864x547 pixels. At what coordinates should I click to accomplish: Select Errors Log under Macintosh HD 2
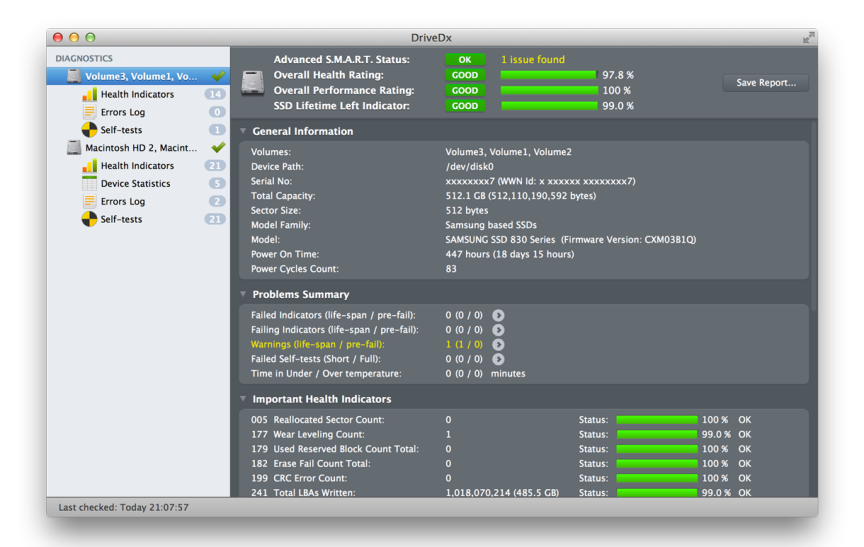(122, 201)
